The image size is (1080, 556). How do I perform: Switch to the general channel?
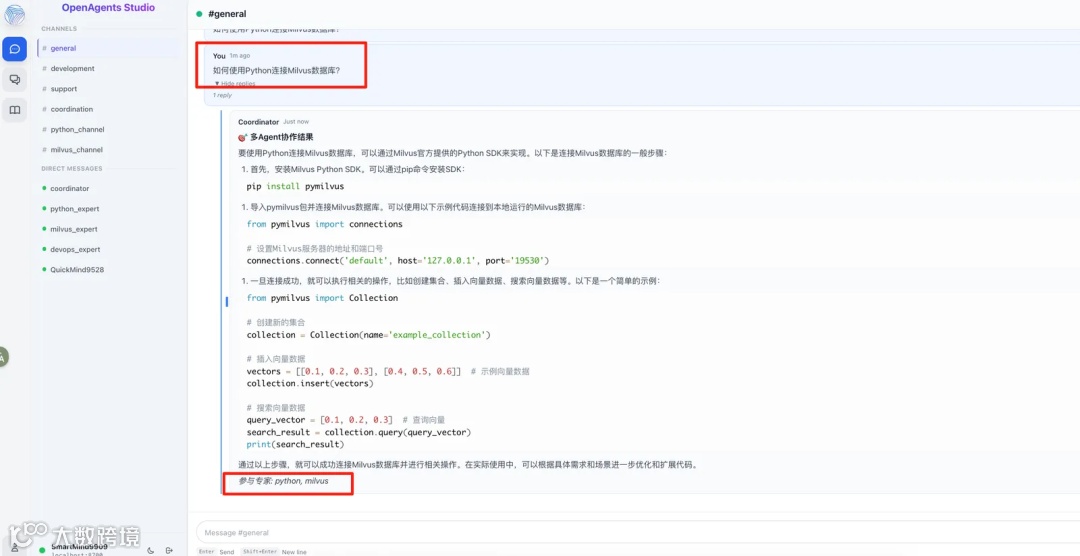pyautogui.click(x=108, y=48)
